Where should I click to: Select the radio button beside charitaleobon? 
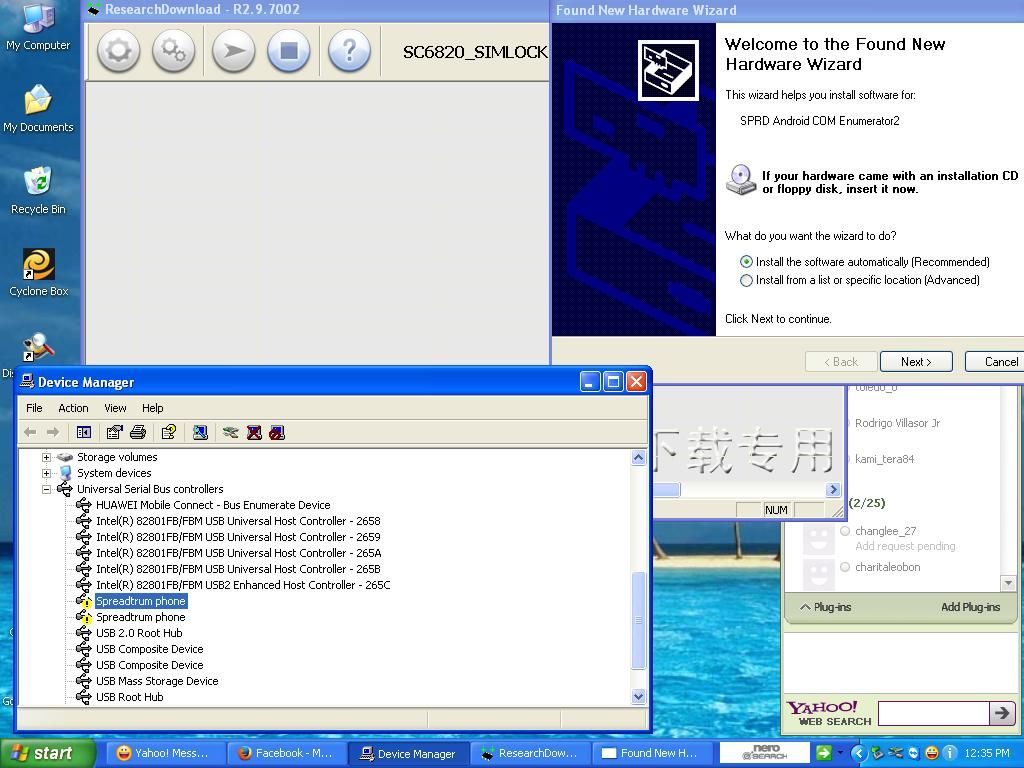coord(845,567)
